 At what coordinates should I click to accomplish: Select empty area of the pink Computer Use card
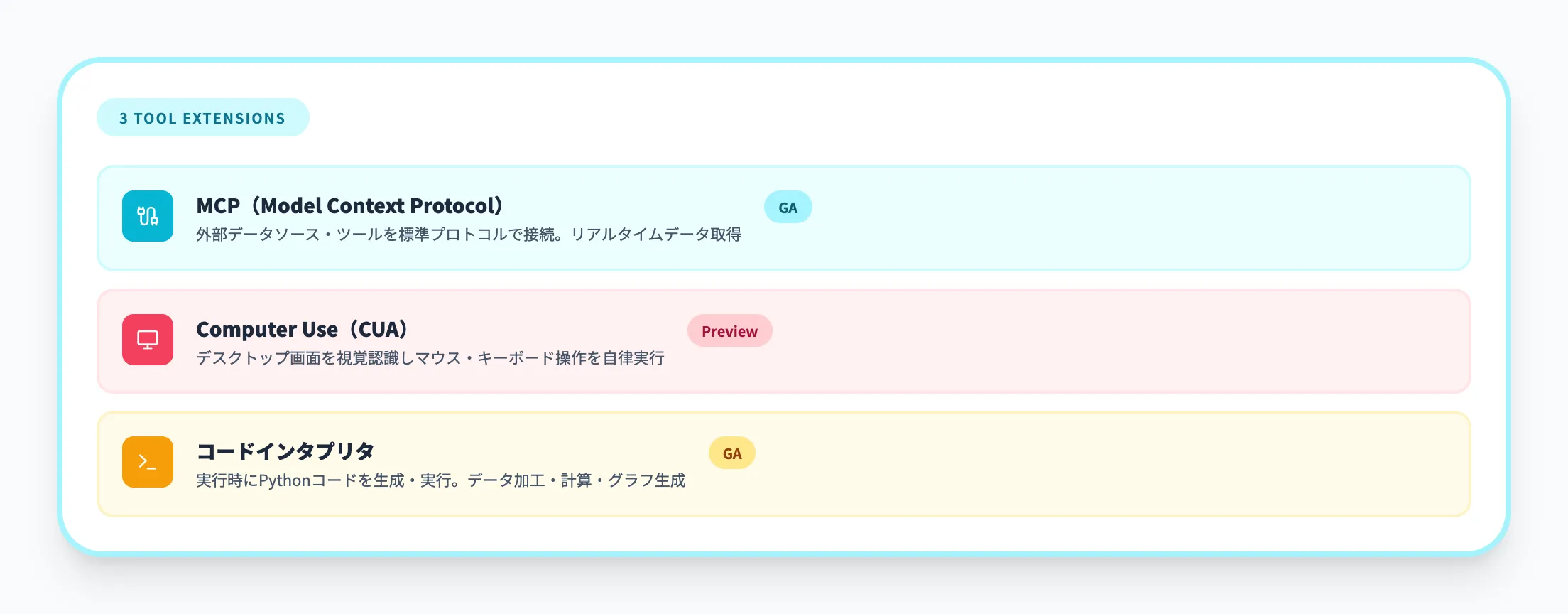(1136, 341)
